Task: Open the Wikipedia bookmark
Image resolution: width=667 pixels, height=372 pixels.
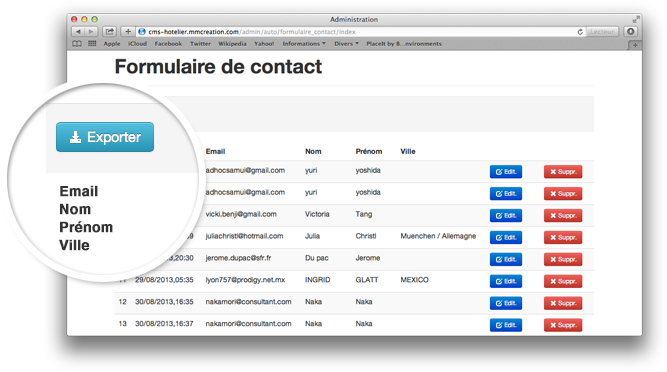Action: (232, 44)
